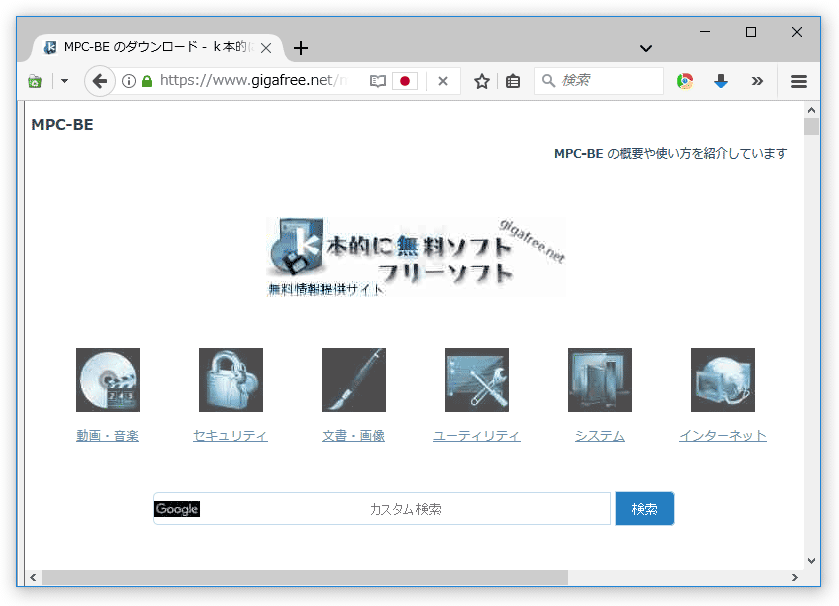This screenshot has width=839, height=606.
Task: Click the horizontal scrollbar right arrow
Action: [795, 577]
